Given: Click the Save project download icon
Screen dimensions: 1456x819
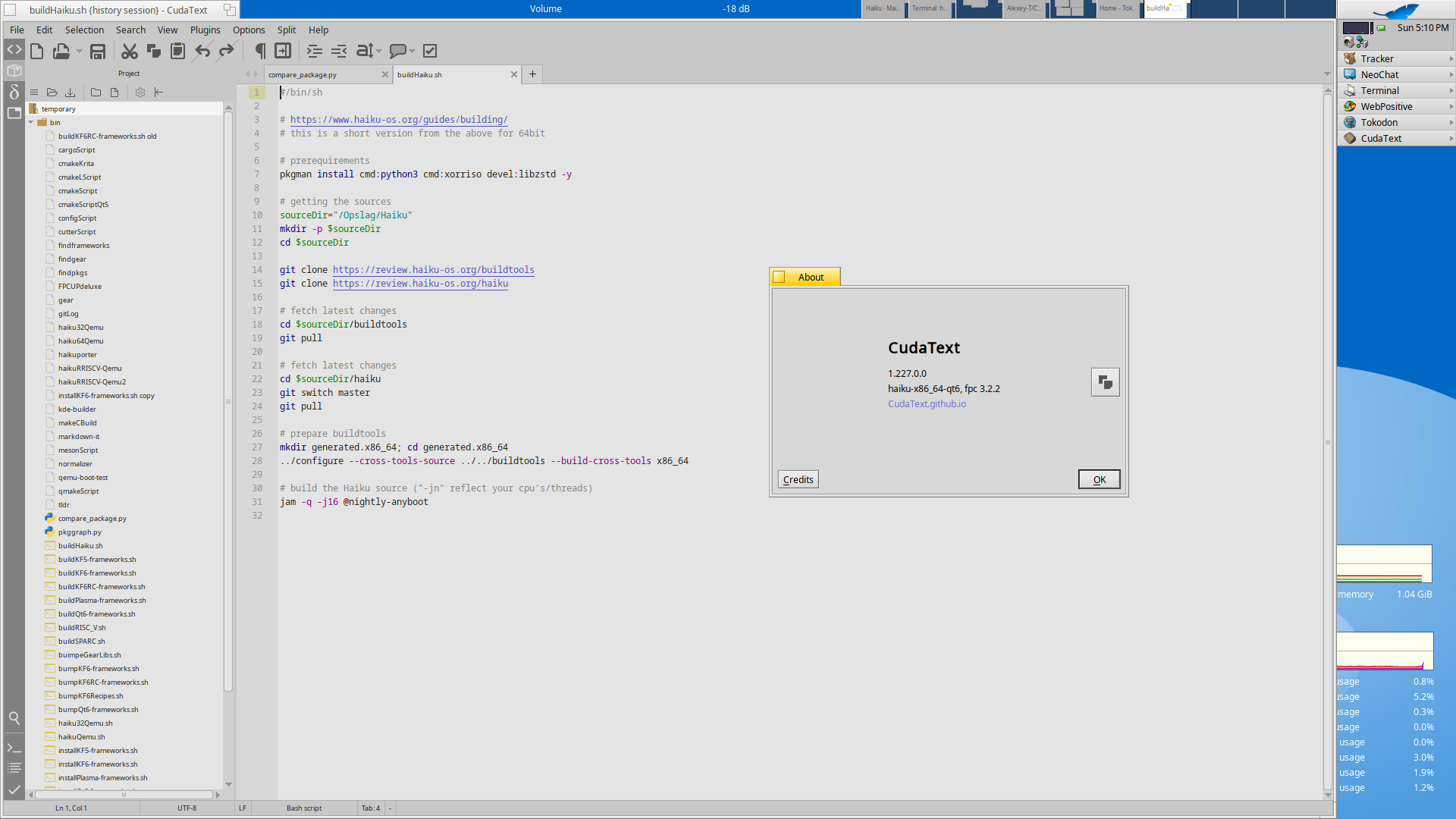Looking at the screenshot, I should (70, 93).
